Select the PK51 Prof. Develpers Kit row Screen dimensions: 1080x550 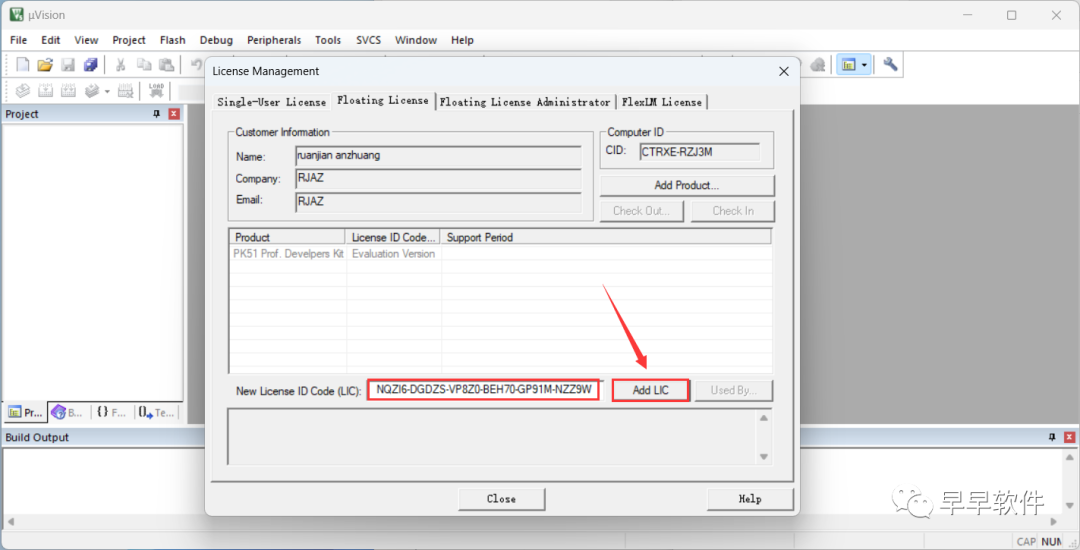click(500, 253)
